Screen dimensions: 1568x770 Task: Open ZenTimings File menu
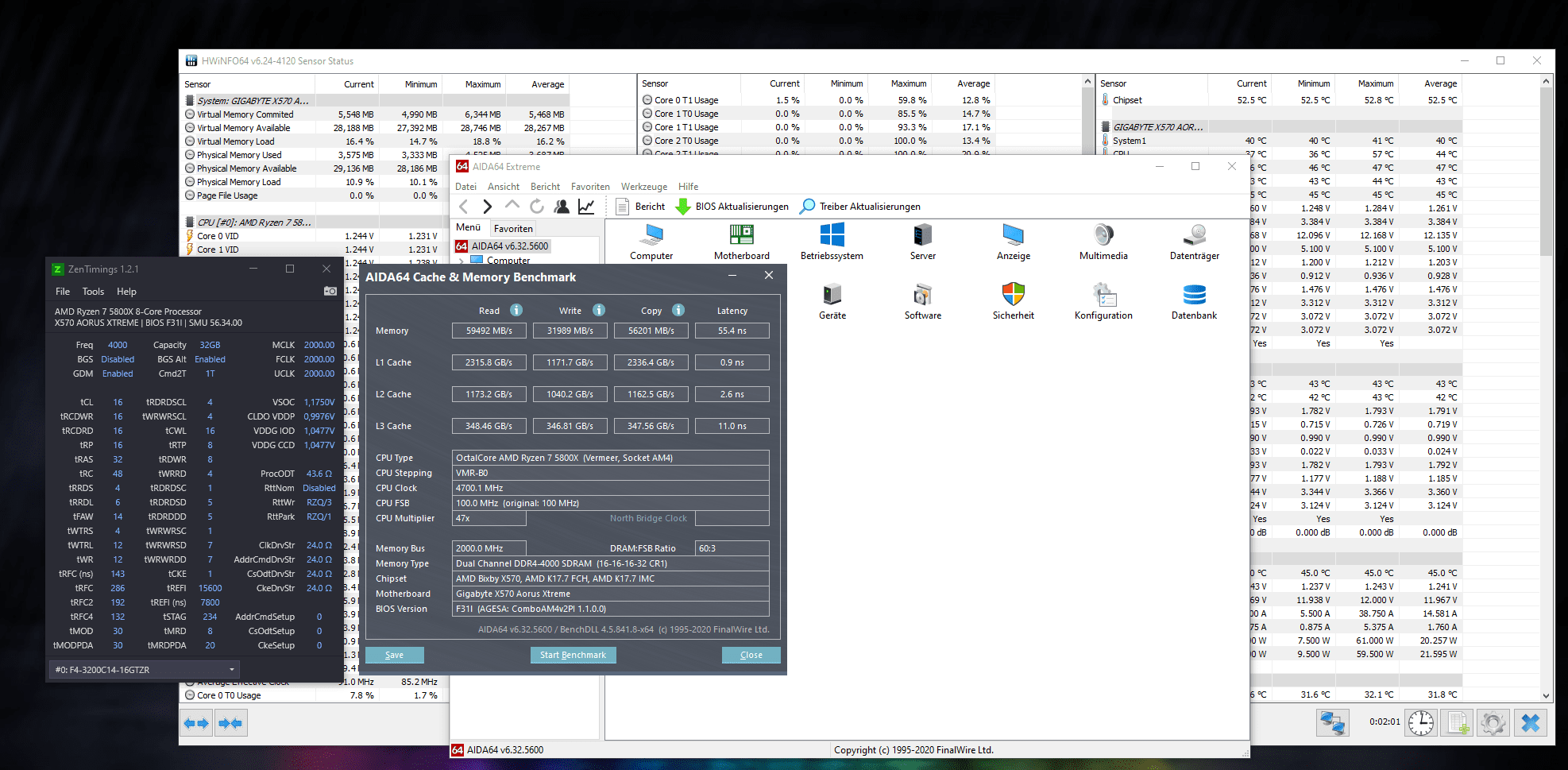coord(63,292)
